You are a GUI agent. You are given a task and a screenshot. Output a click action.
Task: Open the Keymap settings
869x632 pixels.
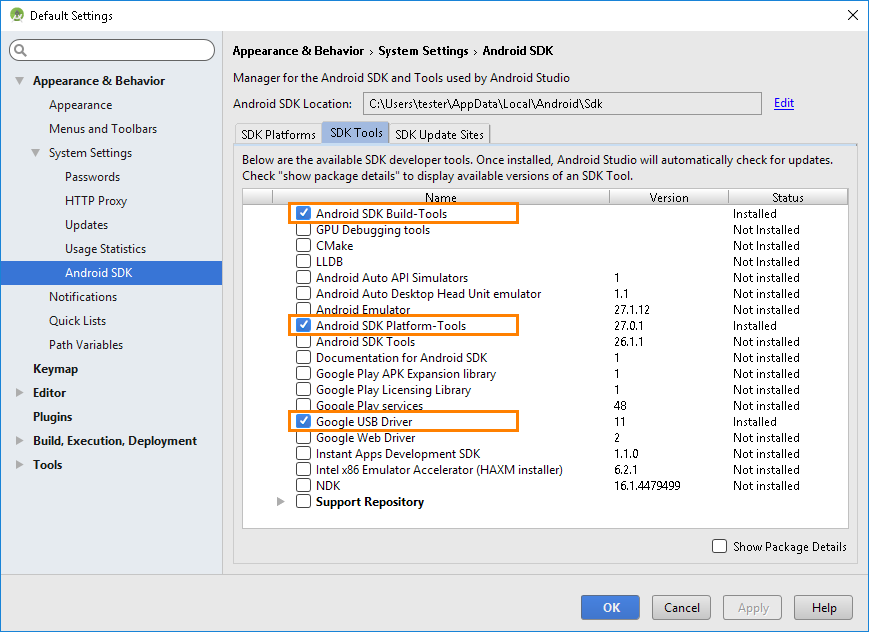pos(55,369)
